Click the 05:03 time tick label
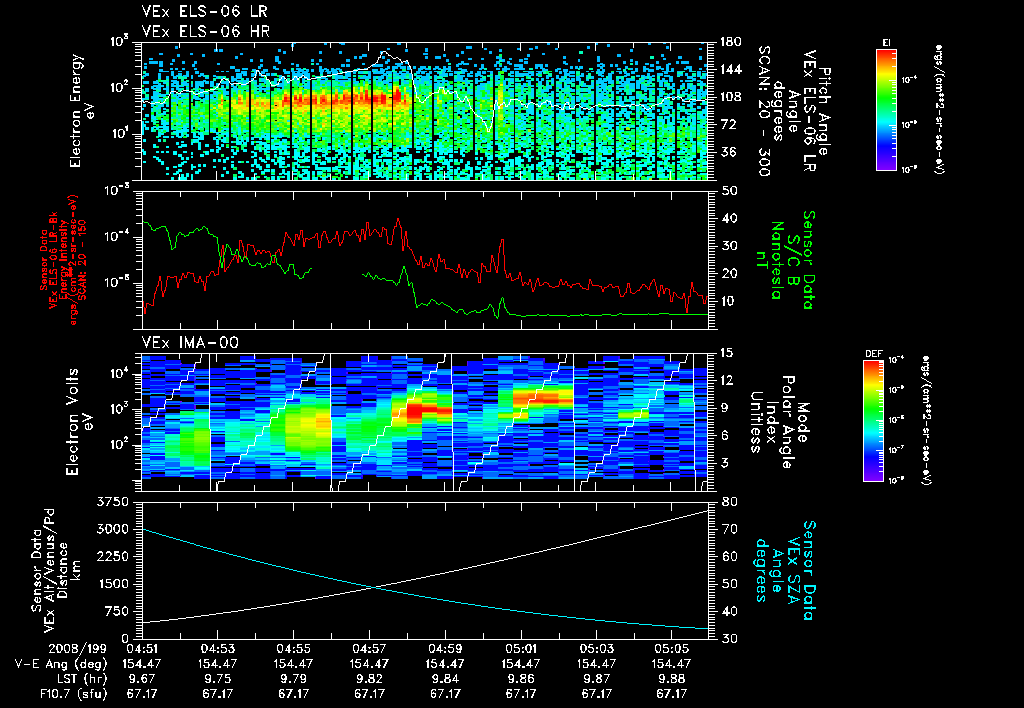 [596, 649]
